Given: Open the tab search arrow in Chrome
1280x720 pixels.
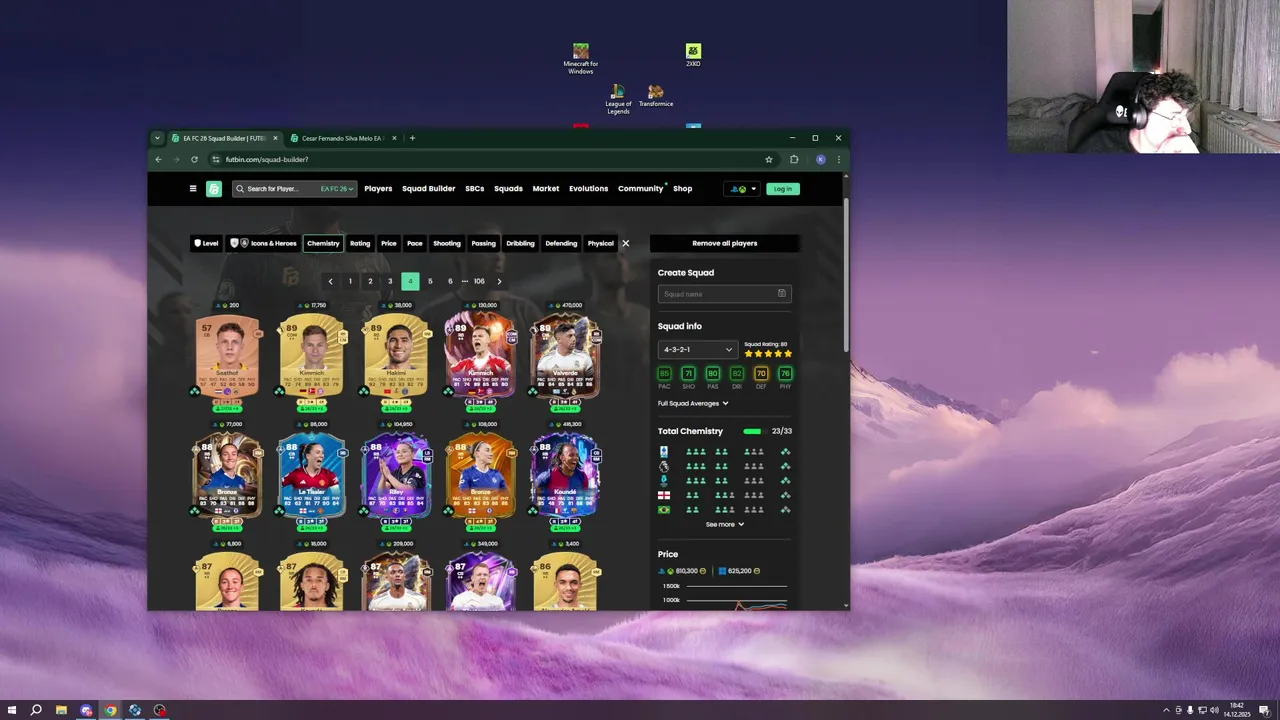Looking at the screenshot, I should (157, 138).
